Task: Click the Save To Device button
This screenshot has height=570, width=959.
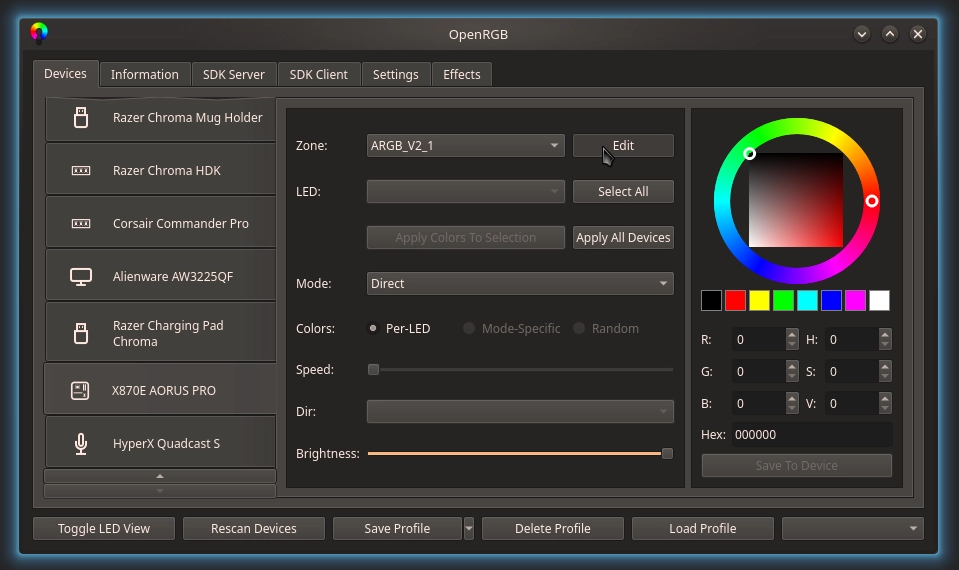Action: 796,465
